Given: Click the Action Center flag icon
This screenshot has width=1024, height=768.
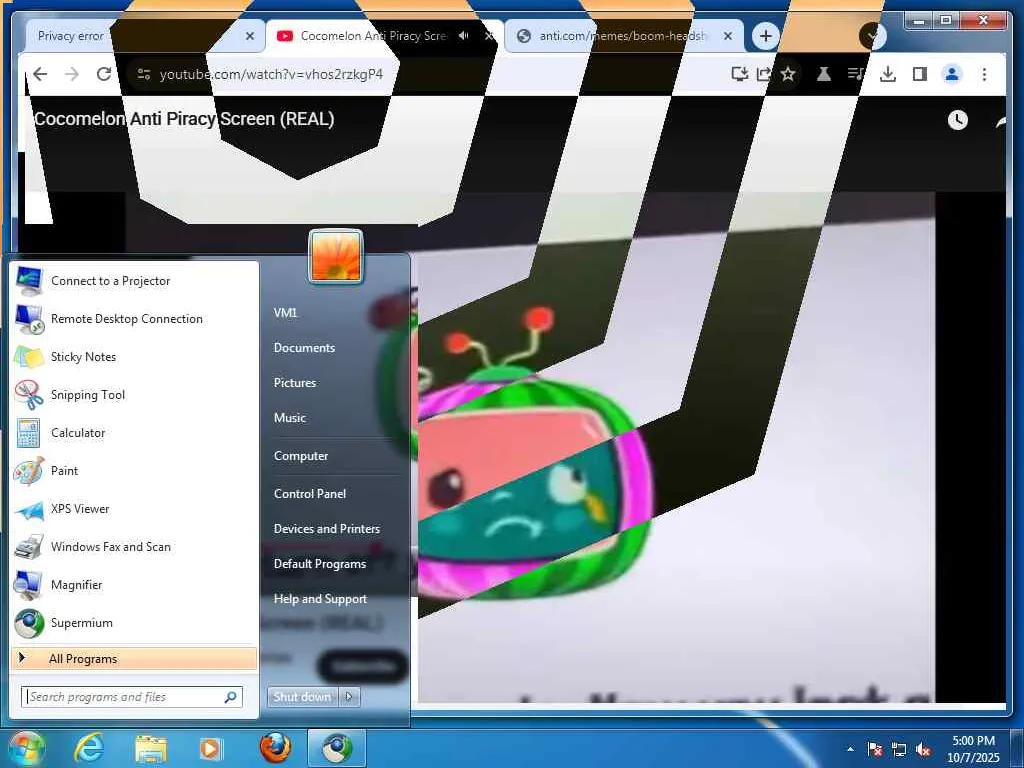Looking at the screenshot, I should 875,749.
